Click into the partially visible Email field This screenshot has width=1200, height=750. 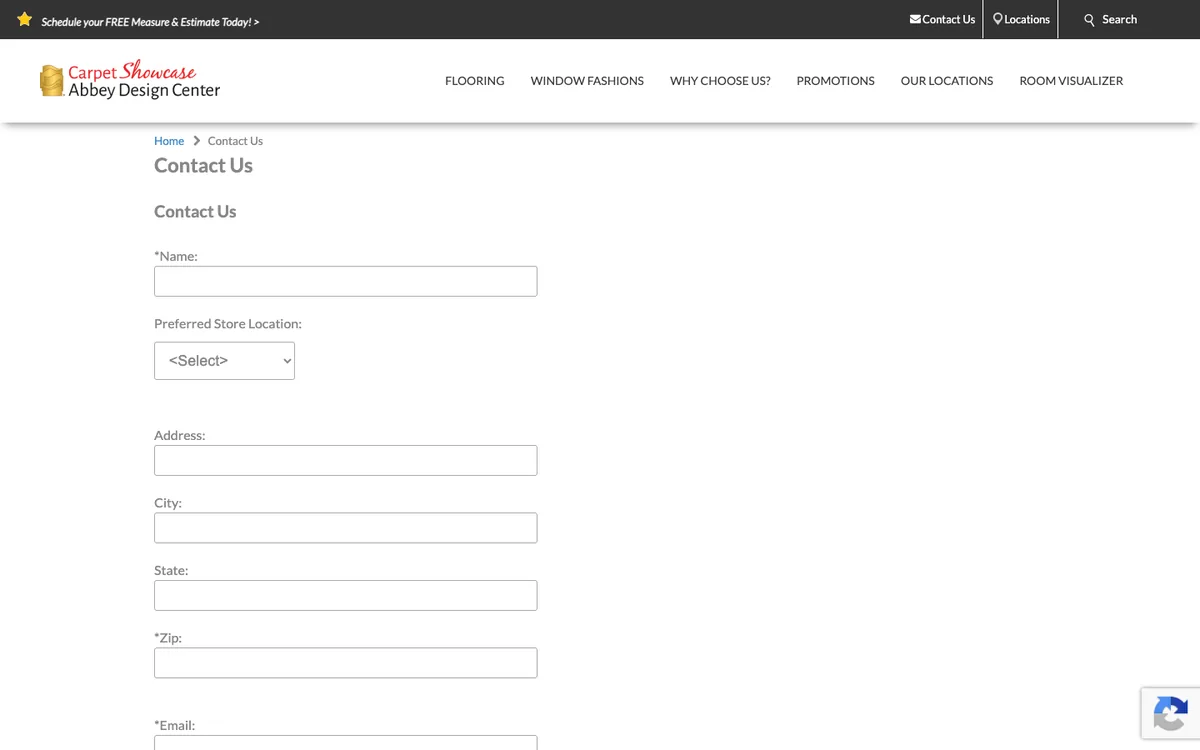click(345, 743)
